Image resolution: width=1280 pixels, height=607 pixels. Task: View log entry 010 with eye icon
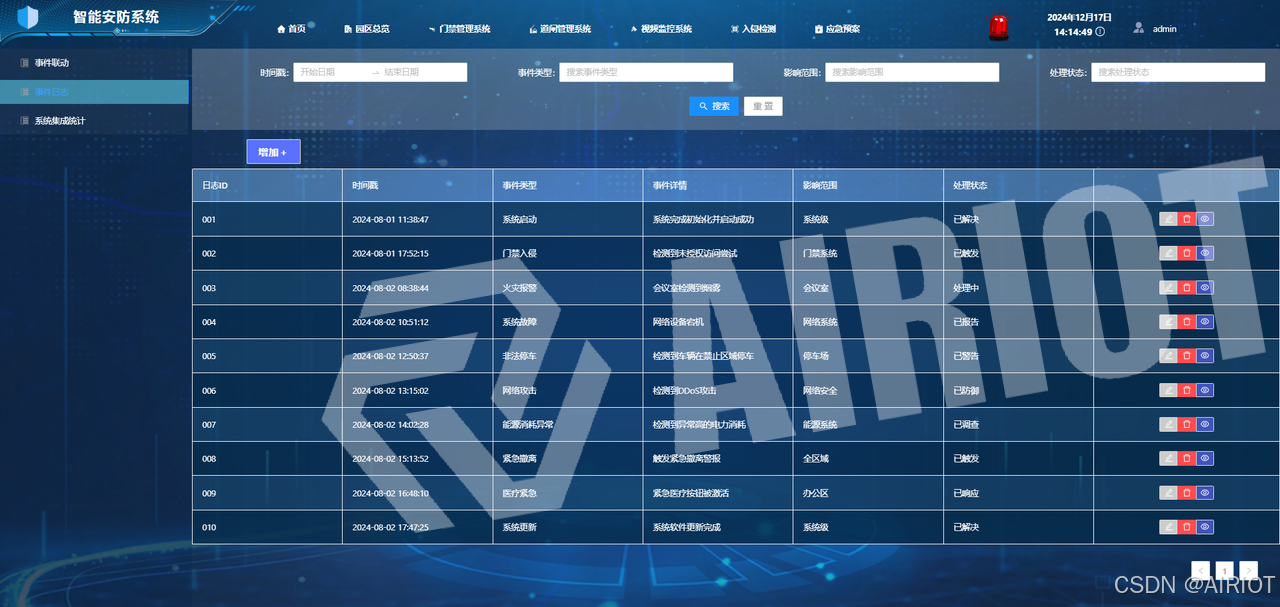(x=1205, y=527)
